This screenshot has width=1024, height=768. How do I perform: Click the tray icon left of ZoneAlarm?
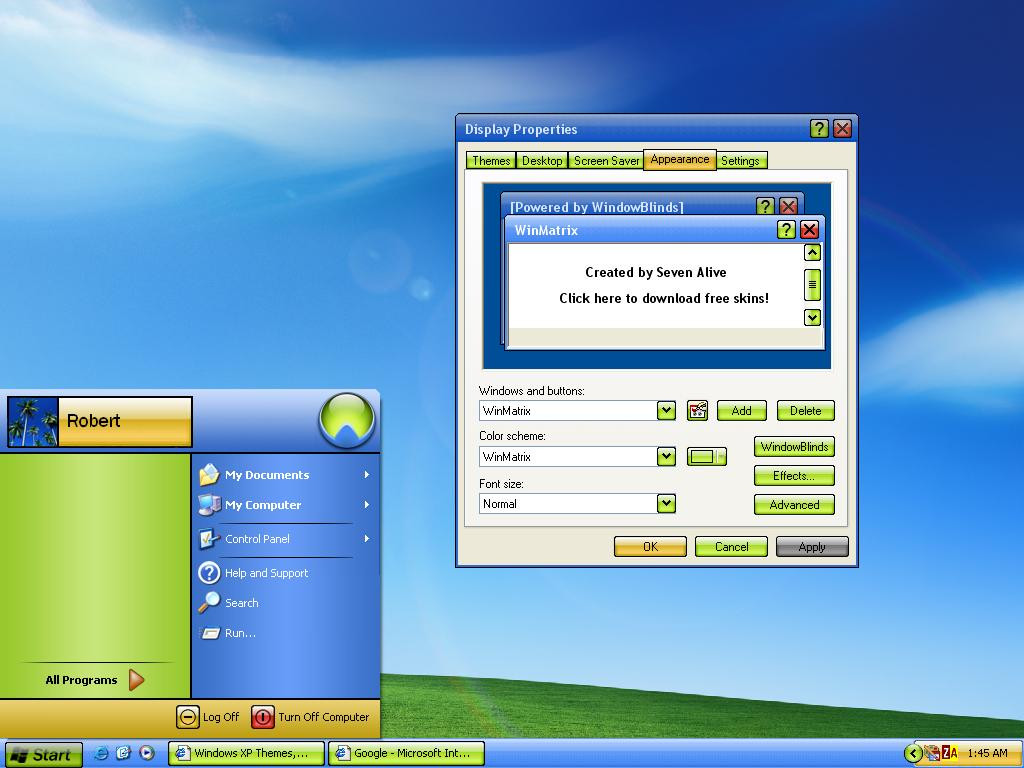pos(932,754)
